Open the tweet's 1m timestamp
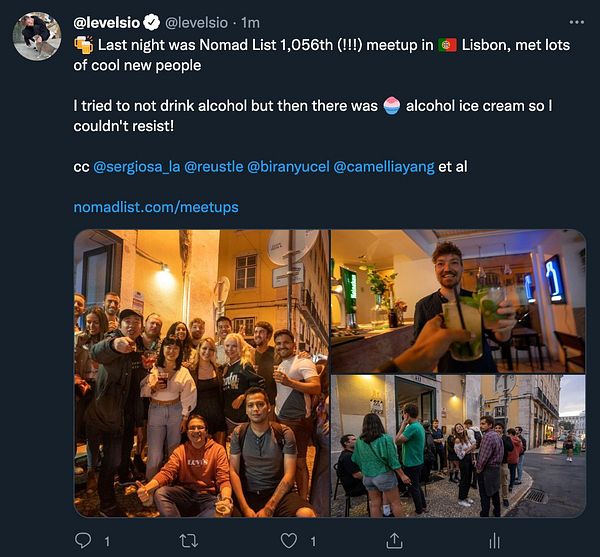 (251, 22)
